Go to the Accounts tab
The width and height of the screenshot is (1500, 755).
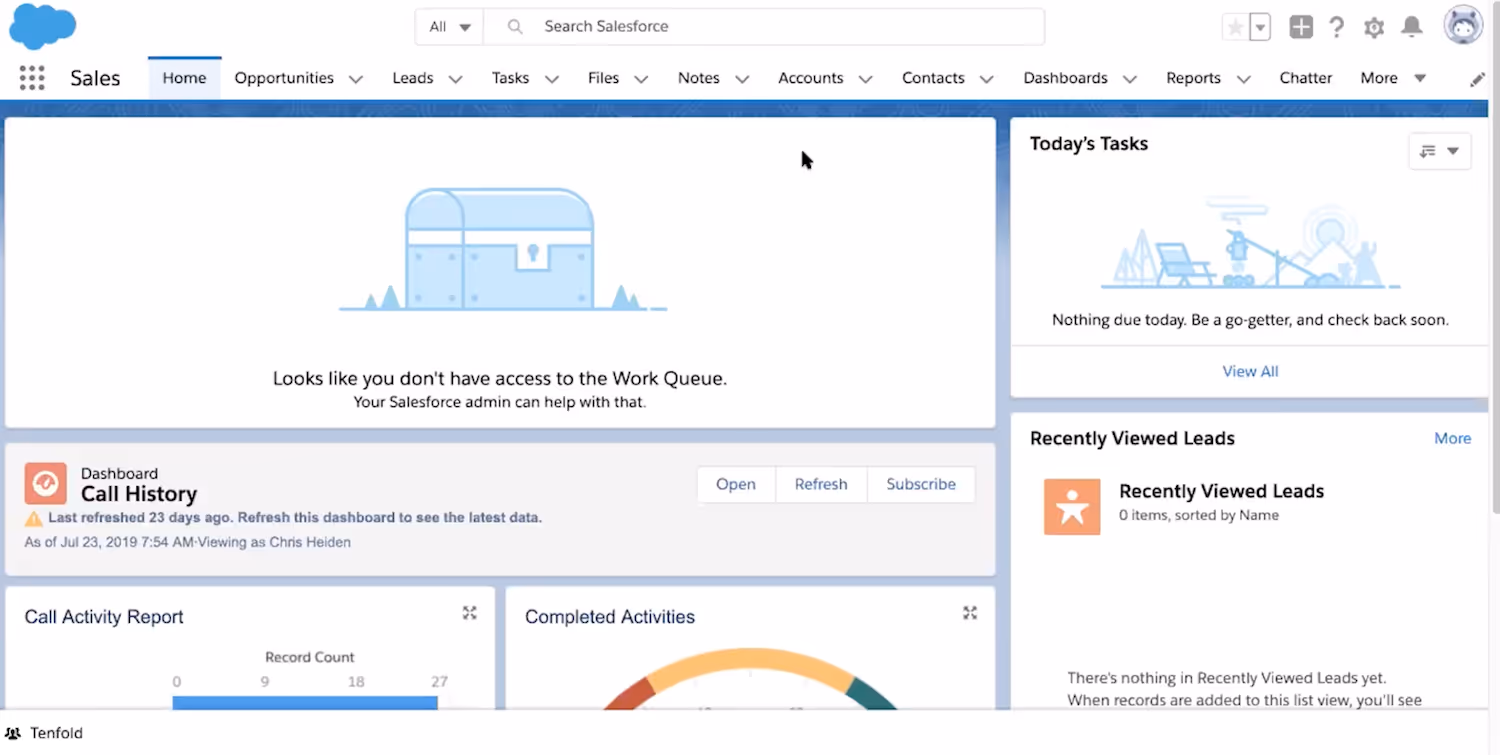point(811,78)
